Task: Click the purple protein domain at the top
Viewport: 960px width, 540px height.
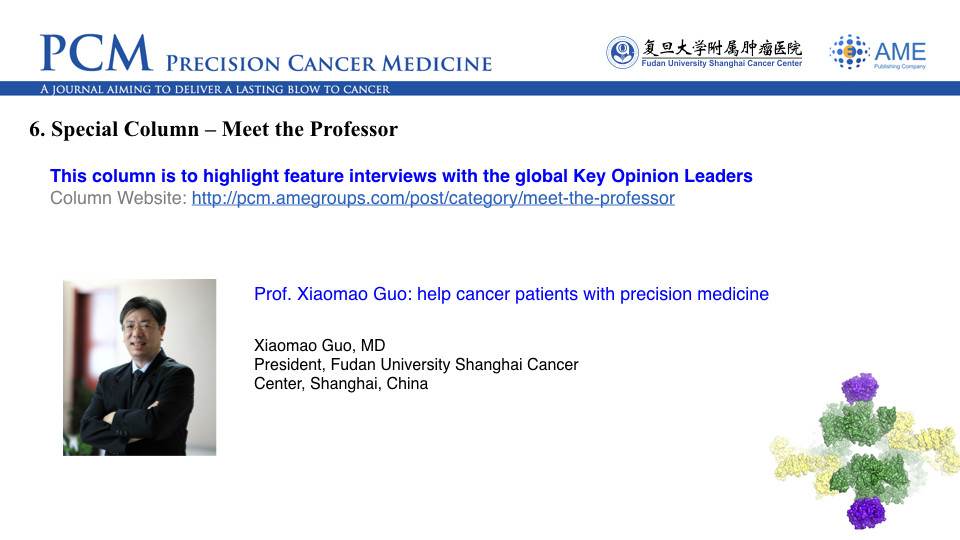Action: coord(860,388)
